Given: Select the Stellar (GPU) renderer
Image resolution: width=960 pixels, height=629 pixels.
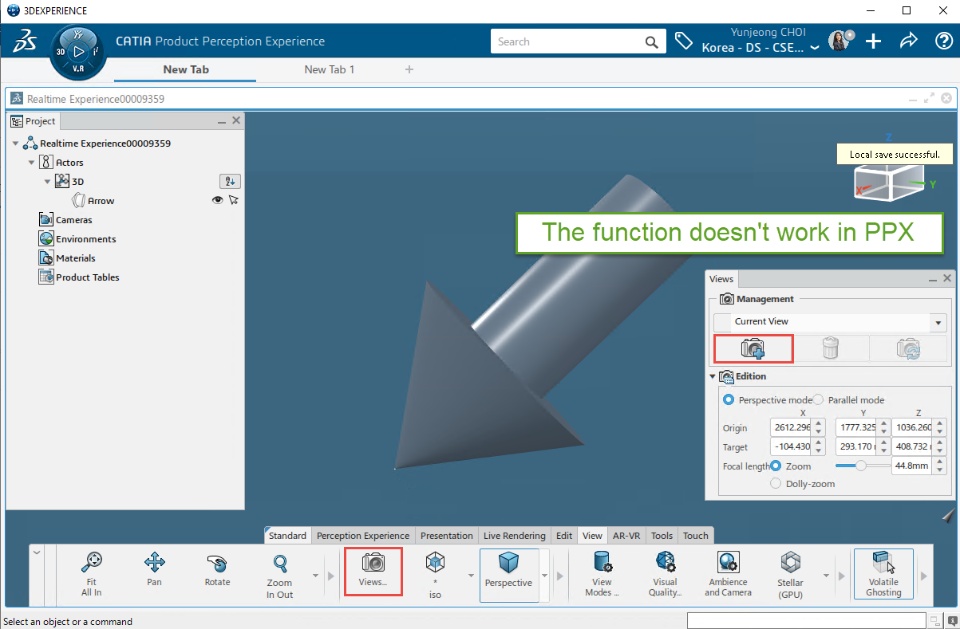Looking at the screenshot, I should [790, 574].
